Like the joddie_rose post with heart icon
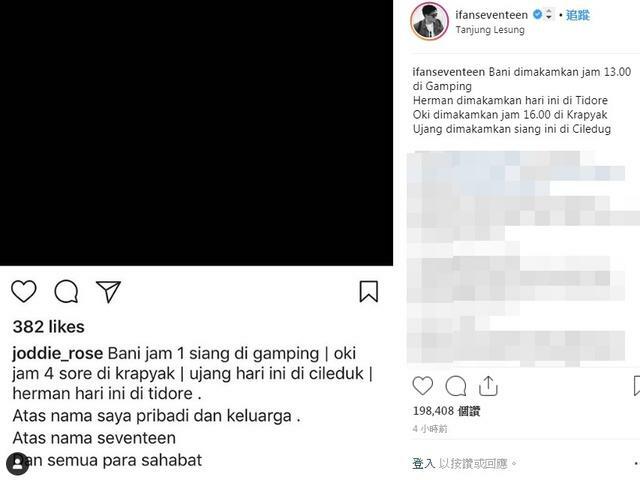Screen dimensions: 640x480 24,291
